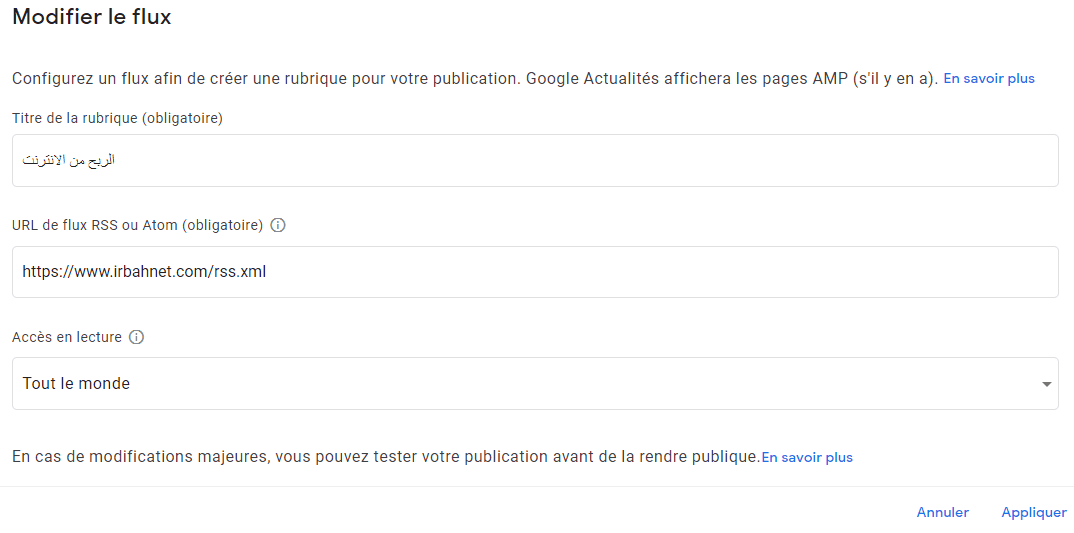Click the Arabic section title text
The width and height of the screenshot is (1074, 533).
coord(69,160)
